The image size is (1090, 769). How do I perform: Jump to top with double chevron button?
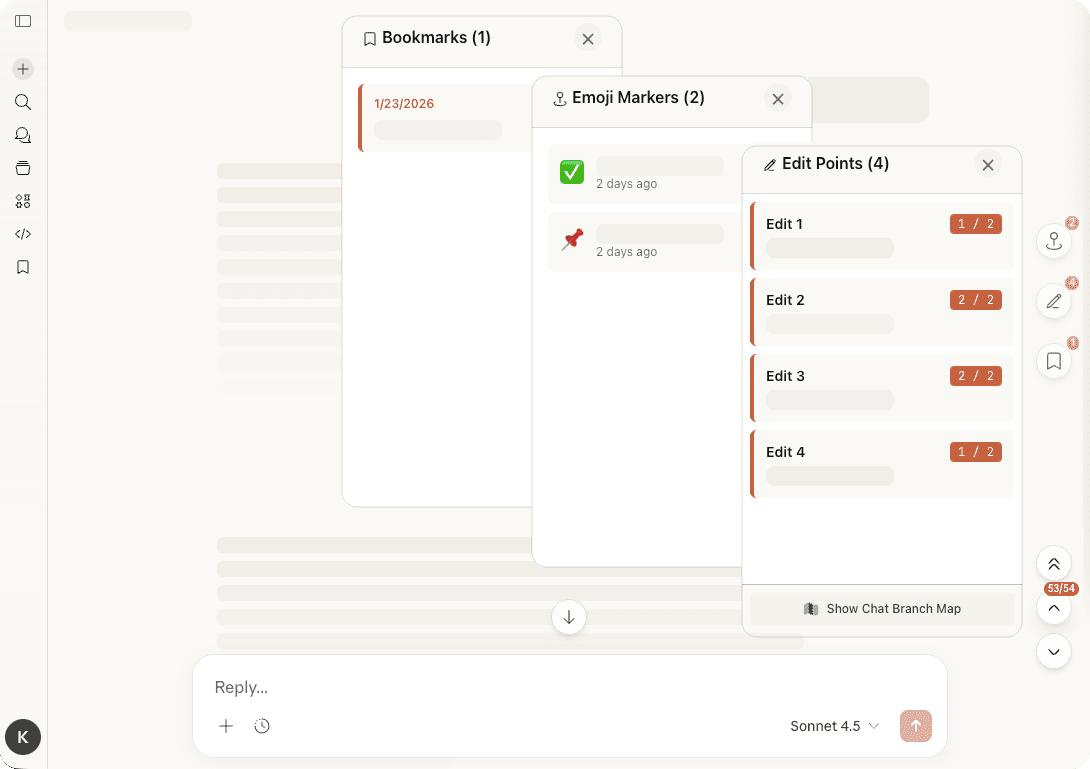pyautogui.click(x=1053, y=564)
